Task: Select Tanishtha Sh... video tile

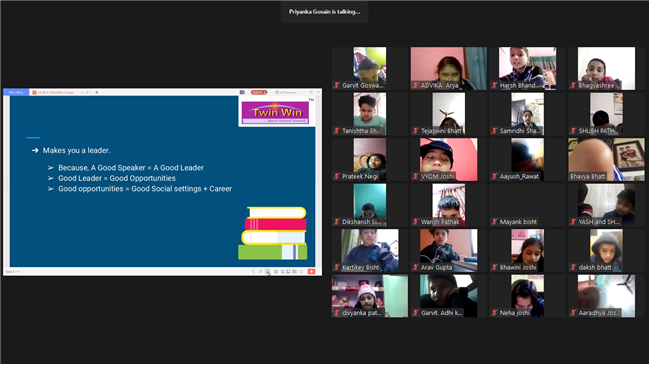Action: (370, 114)
